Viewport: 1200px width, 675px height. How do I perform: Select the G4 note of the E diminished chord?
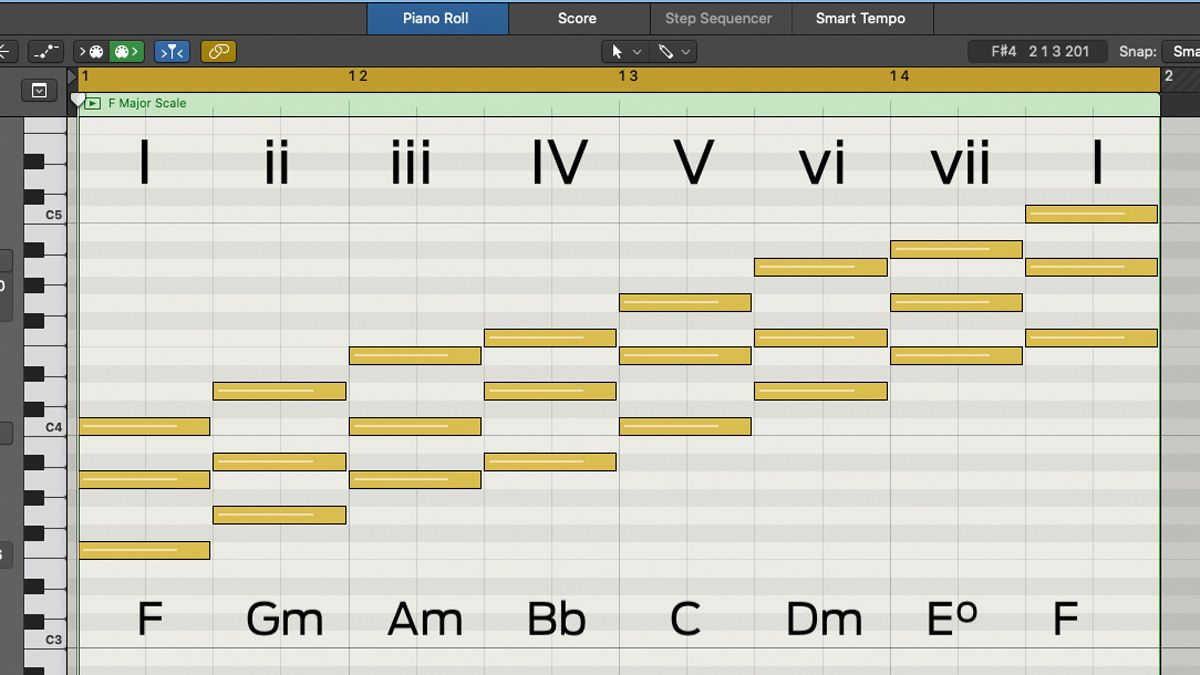click(956, 302)
